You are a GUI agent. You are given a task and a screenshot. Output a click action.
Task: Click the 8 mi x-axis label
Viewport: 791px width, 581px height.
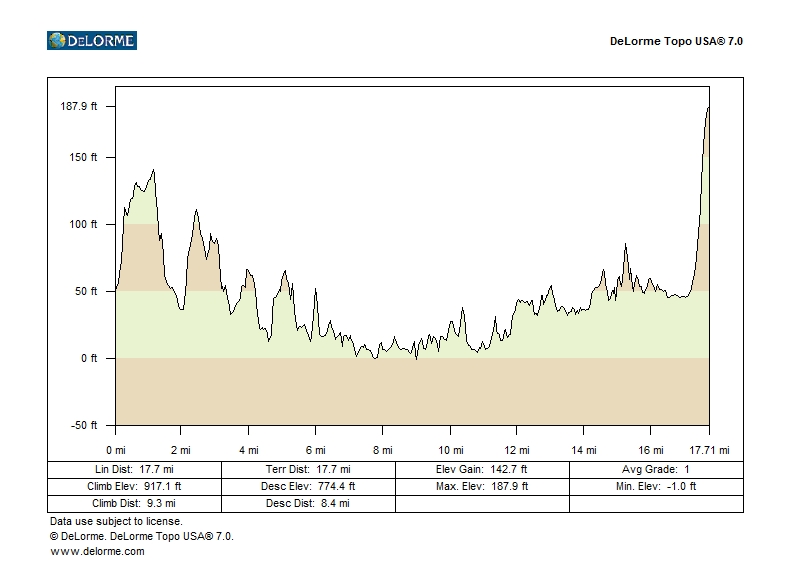click(383, 450)
